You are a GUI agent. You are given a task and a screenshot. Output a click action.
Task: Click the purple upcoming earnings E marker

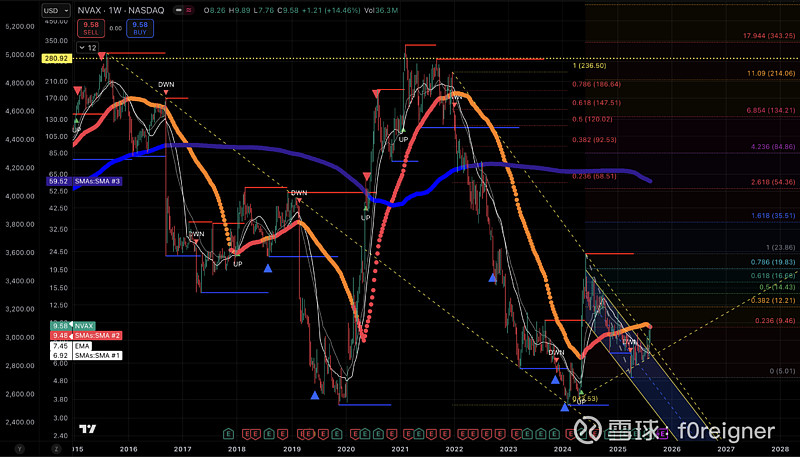[664, 434]
